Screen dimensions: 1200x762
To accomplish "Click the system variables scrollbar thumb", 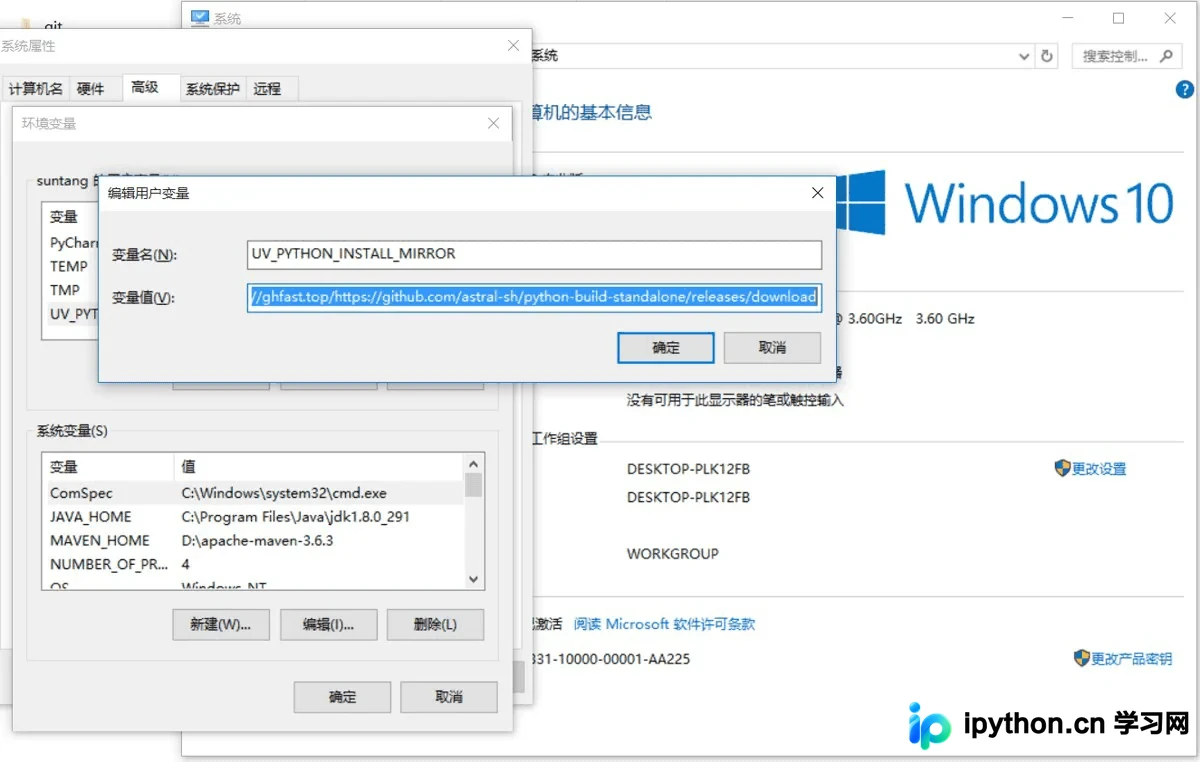I will pyautogui.click(x=474, y=485).
